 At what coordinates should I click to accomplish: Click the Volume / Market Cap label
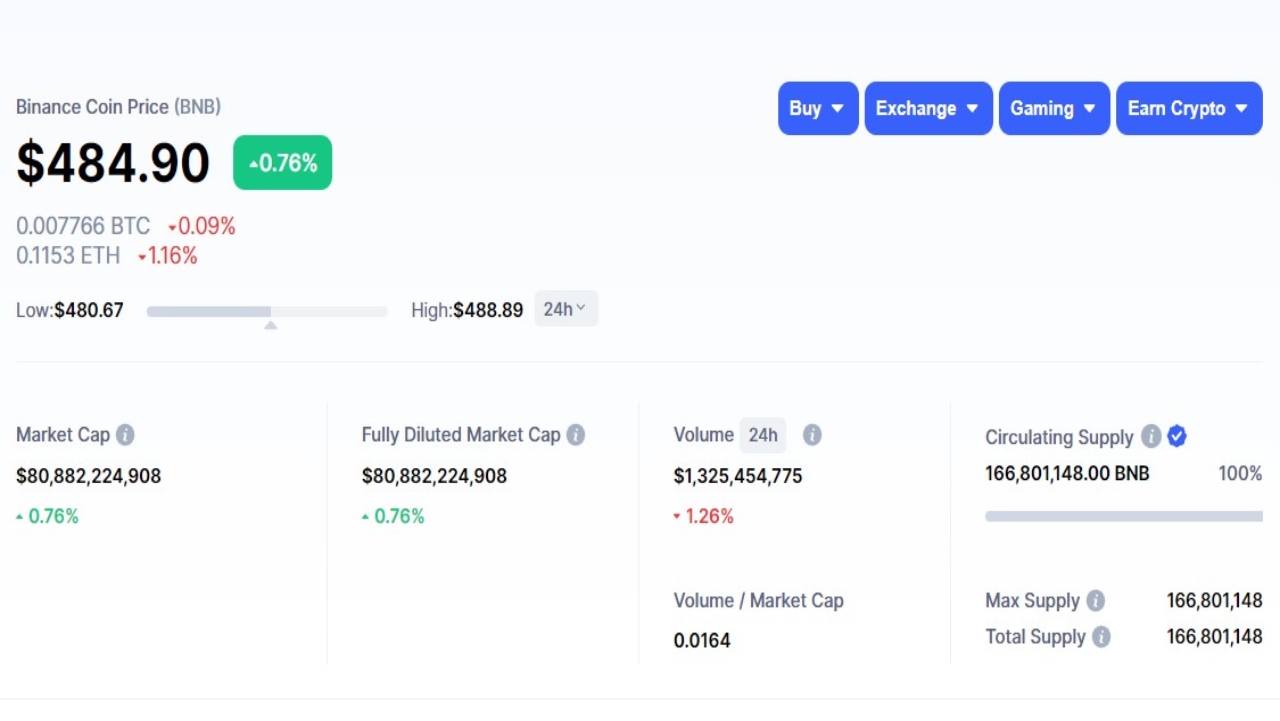(759, 601)
